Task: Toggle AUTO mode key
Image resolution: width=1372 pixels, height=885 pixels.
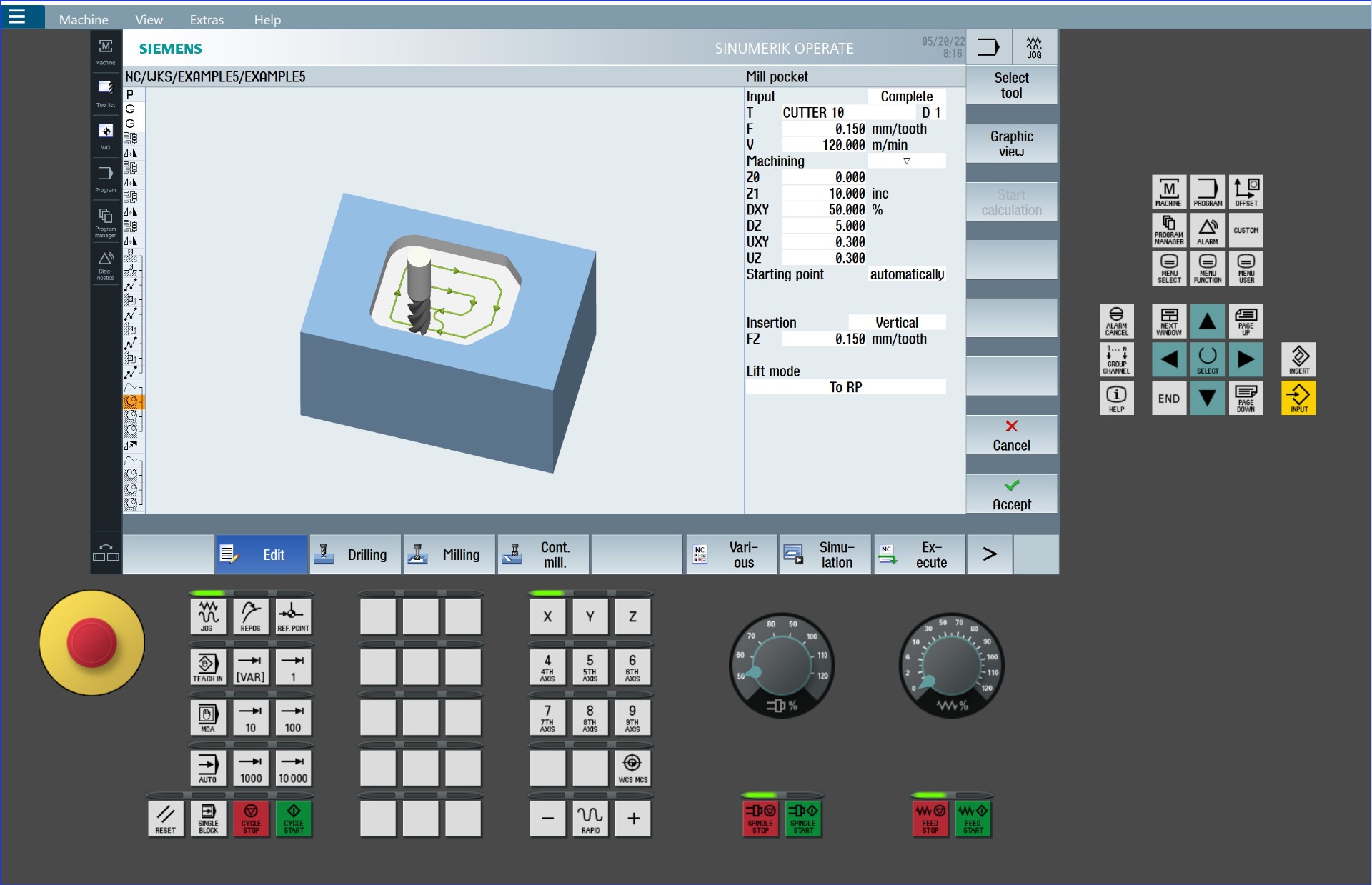Action: 208,768
